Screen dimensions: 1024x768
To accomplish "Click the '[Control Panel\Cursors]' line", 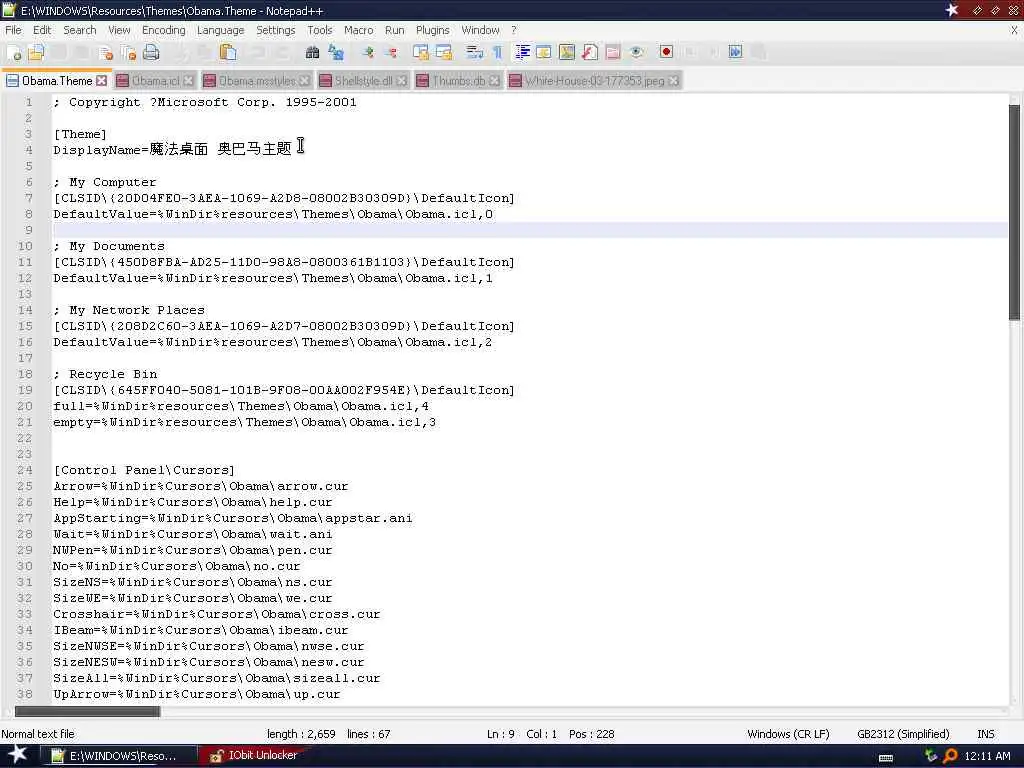I will click(144, 470).
